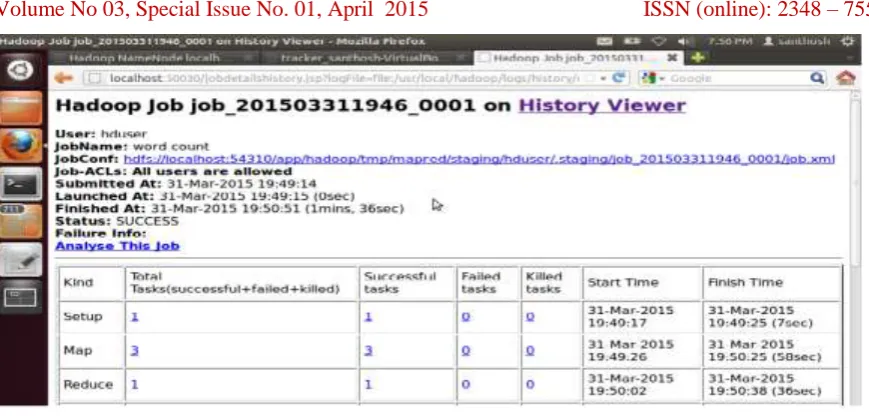Open Map row successful tasks 3 link
The height and width of the screenshot is (416, 869).
(368, 351)
